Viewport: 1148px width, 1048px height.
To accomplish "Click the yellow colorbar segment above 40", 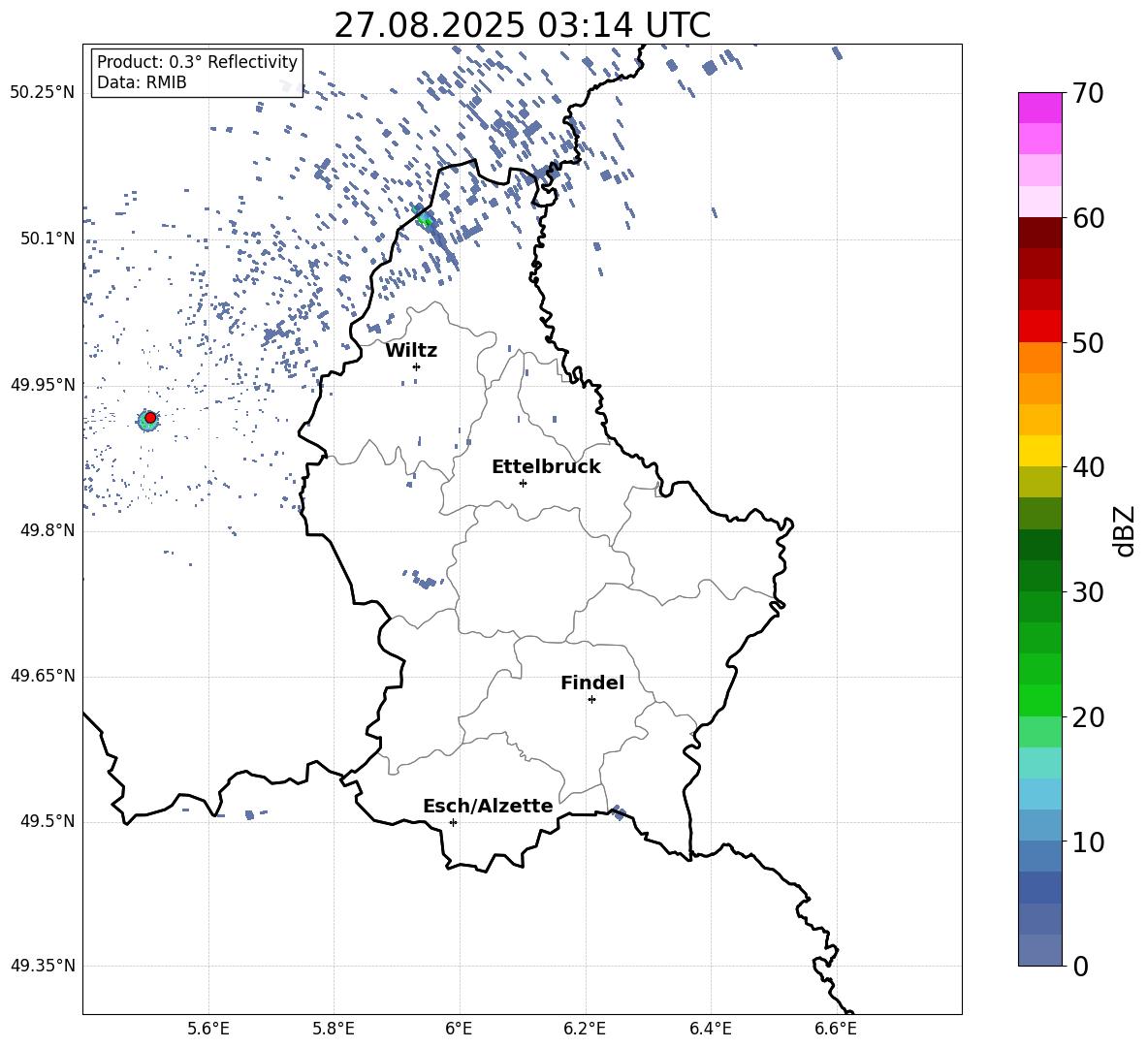I will [x=1039, y=451].
